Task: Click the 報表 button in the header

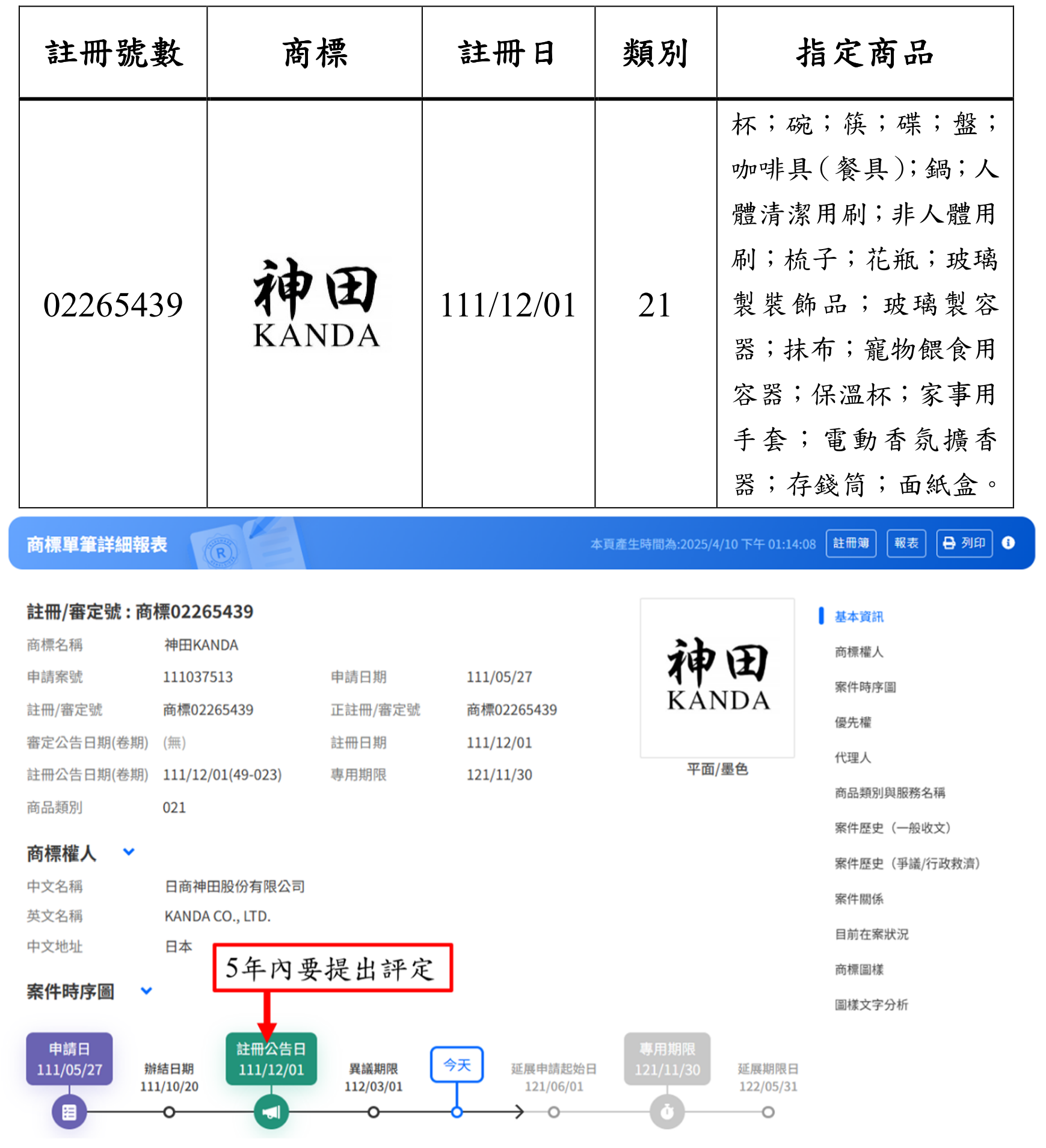Action: [x=906, y=543]
